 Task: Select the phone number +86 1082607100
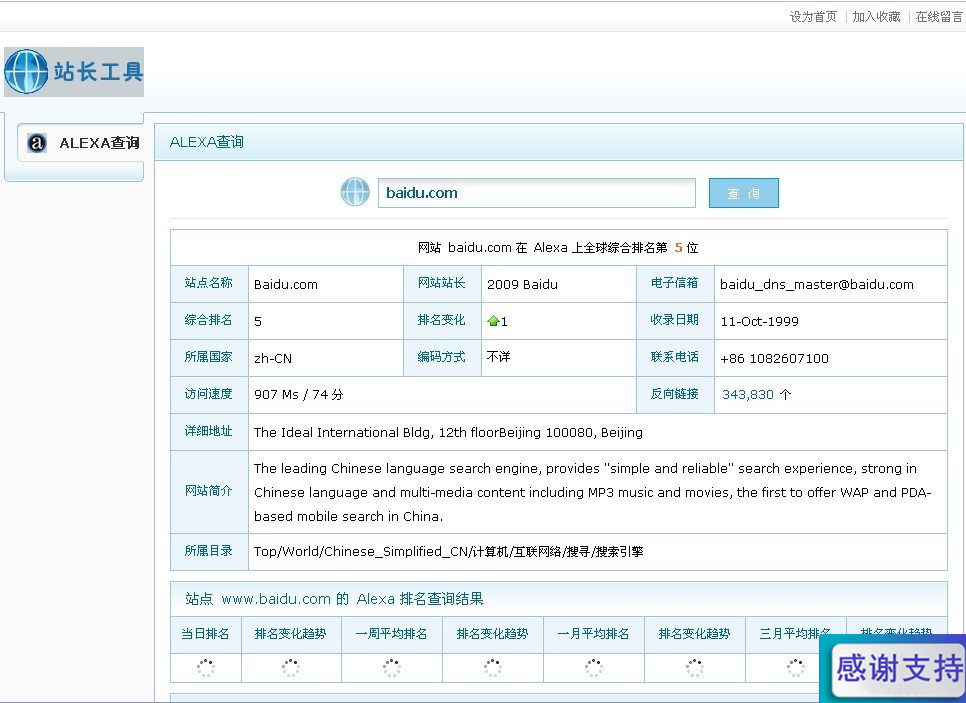coord(774,359)
